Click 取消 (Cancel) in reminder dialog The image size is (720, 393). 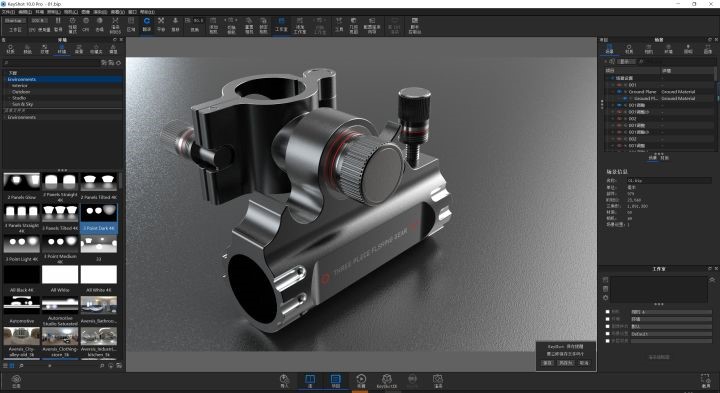(583, 363)
